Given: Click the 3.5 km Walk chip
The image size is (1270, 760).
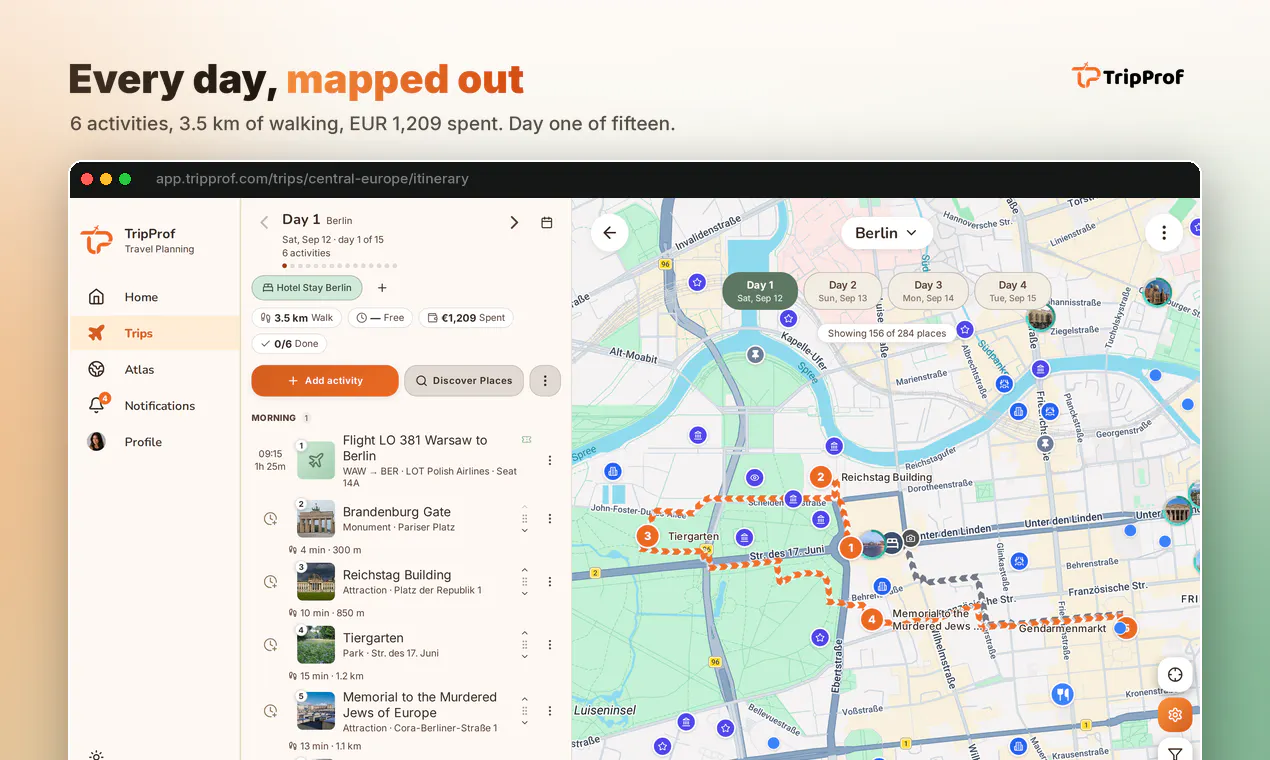Looking at the screenshot, I should point(297,318).
